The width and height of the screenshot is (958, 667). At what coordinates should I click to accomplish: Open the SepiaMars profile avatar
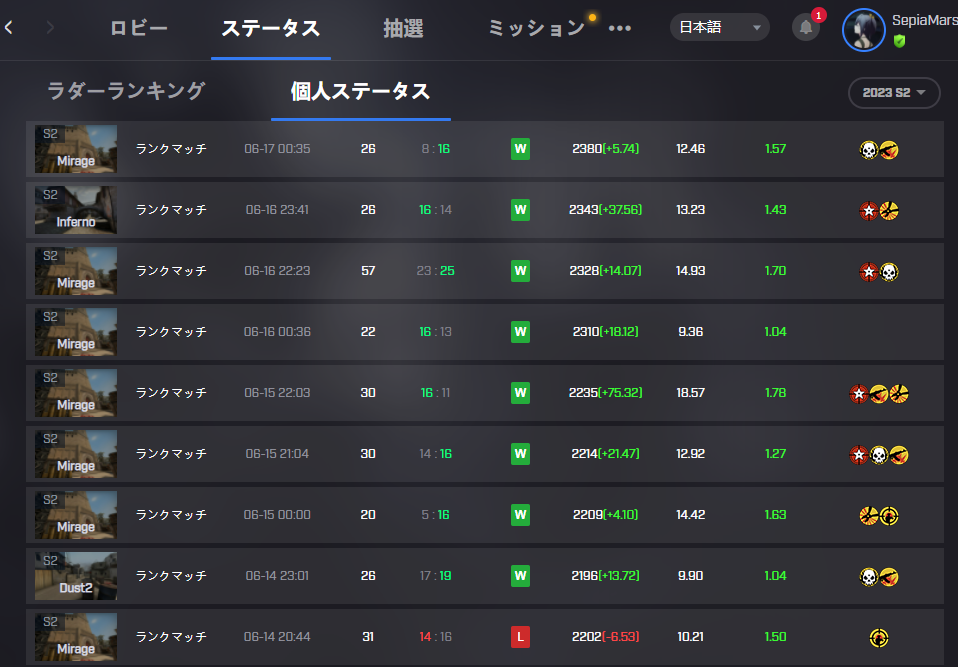click(x=863, y=29)
